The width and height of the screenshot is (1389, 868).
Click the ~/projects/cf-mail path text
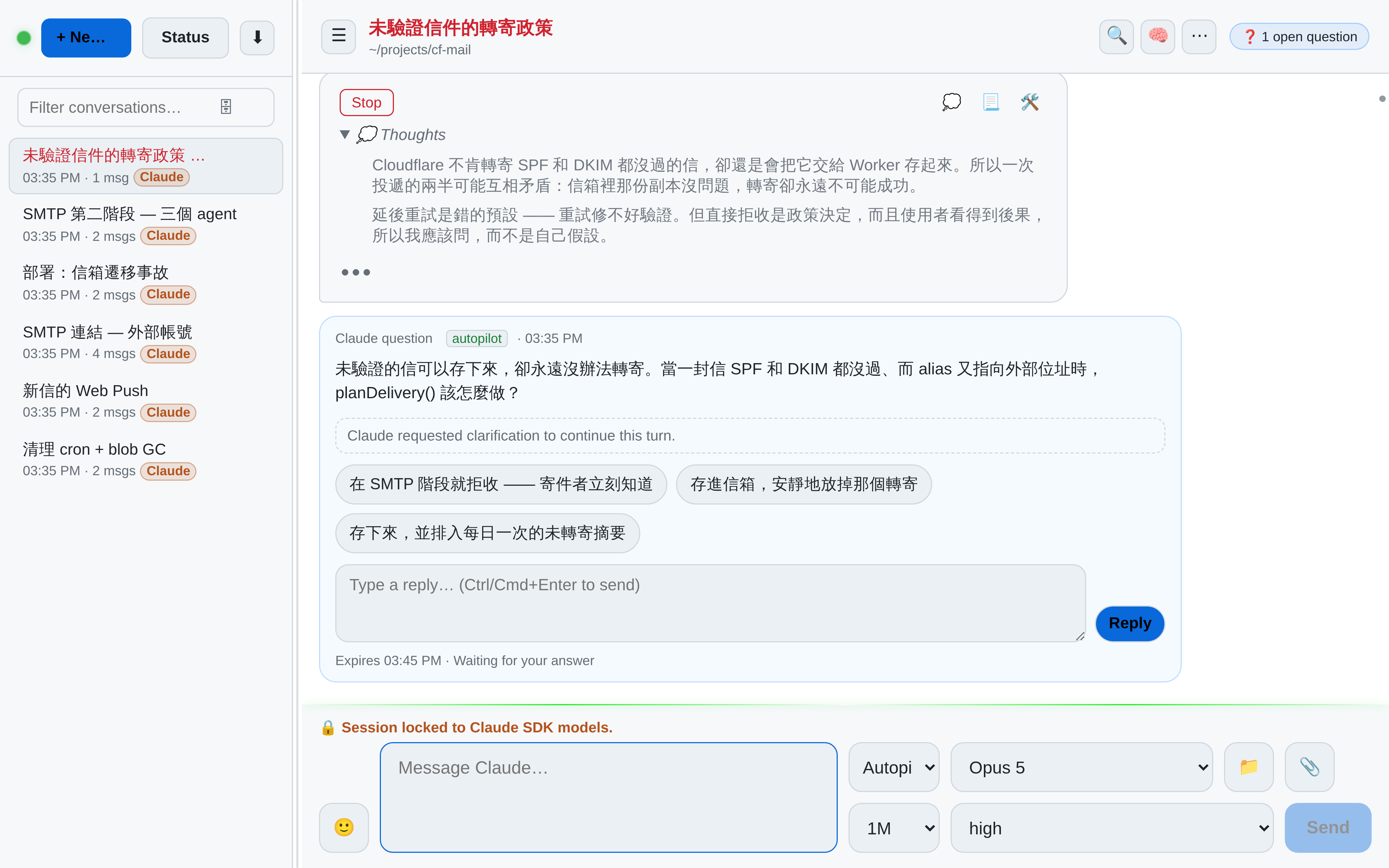[420, 50]
